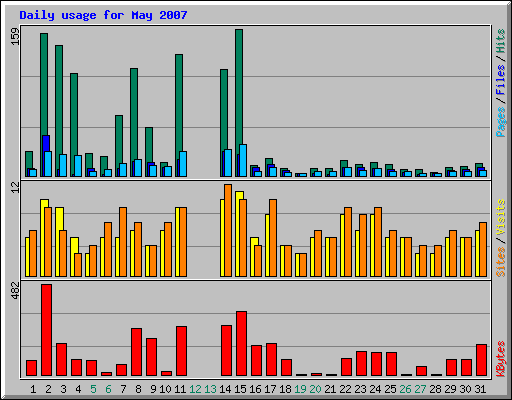Click day label "2" on the x-axis
Image resolution: width=512 pixels, height=400 pixels.
pos(48,389)
